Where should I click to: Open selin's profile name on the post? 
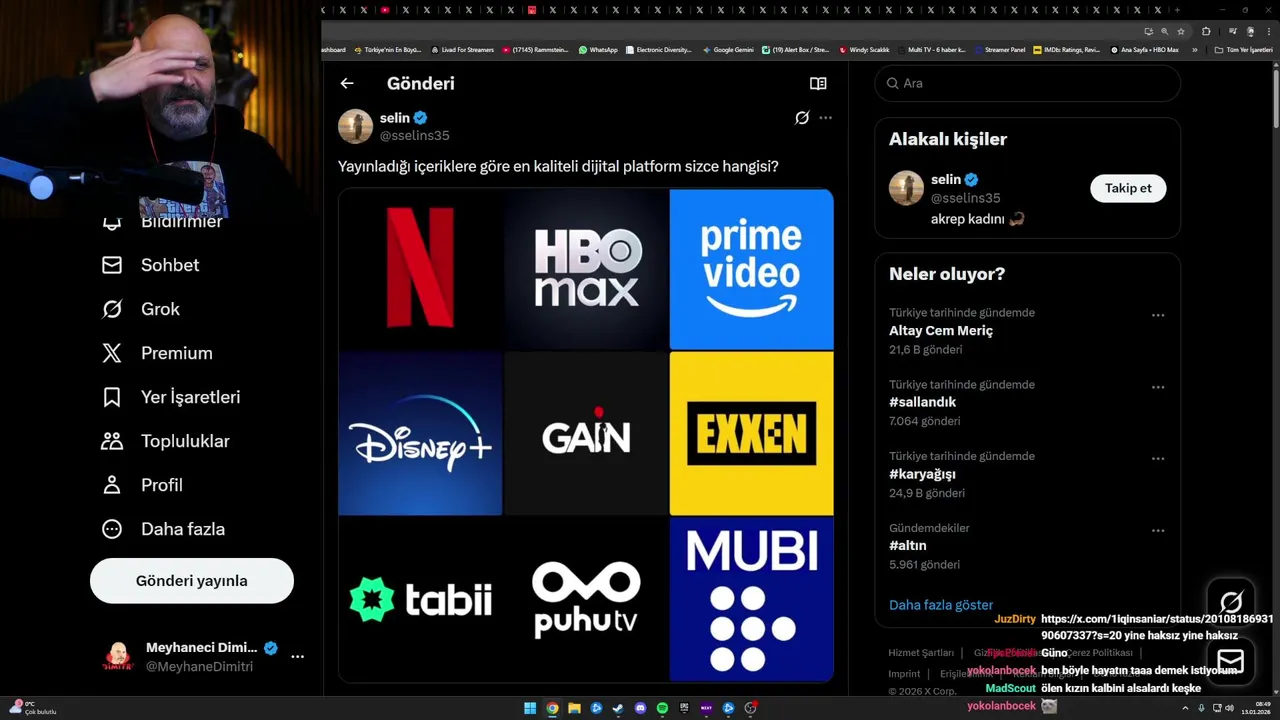(x=395, y=118)
